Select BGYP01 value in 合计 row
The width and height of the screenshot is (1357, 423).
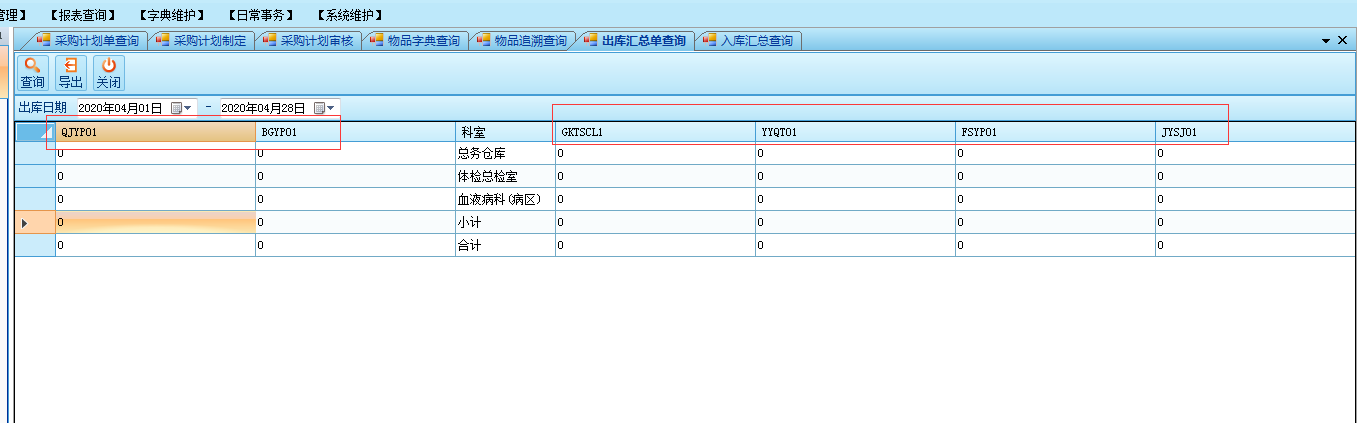click(x=355, y=245)
